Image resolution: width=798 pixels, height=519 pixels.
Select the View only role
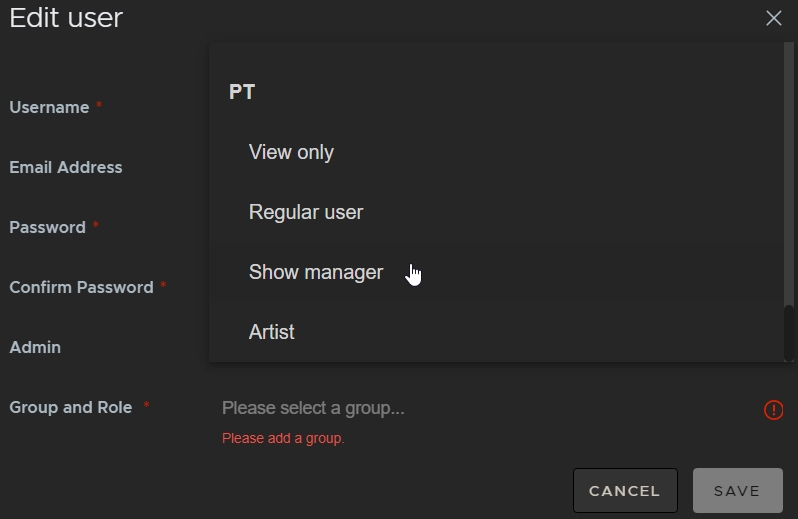[x=291, y=152]
